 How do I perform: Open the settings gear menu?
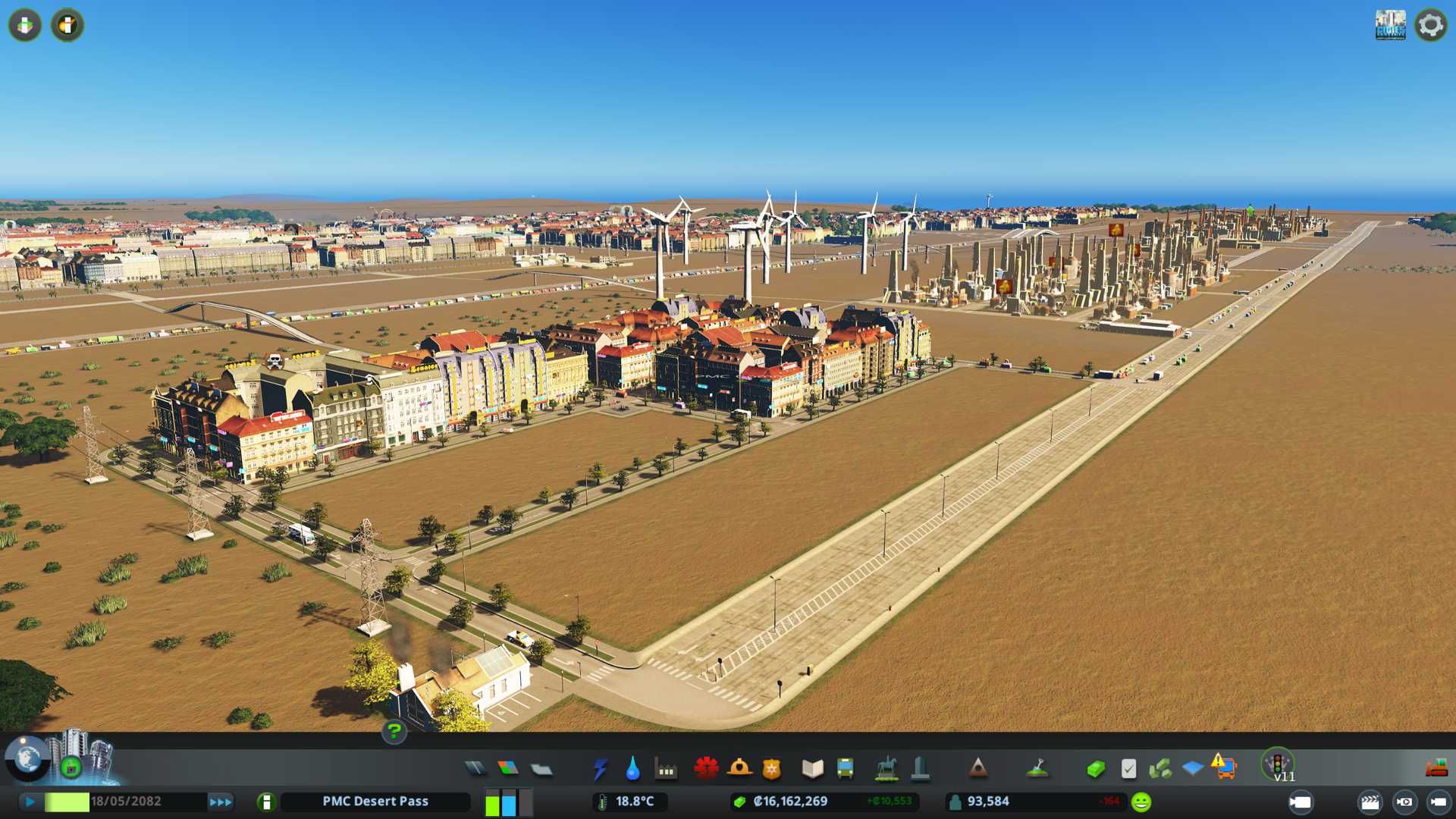[x=1430, y=25]
